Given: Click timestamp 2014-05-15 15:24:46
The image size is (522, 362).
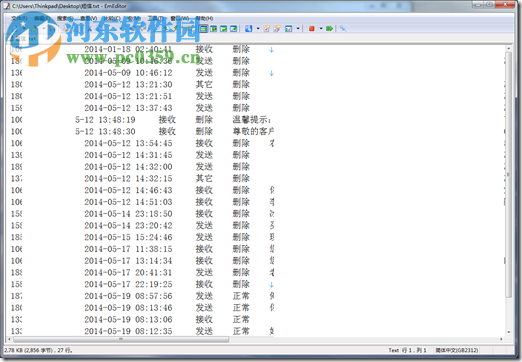Looking at the screenshot, I should [128, 237].
